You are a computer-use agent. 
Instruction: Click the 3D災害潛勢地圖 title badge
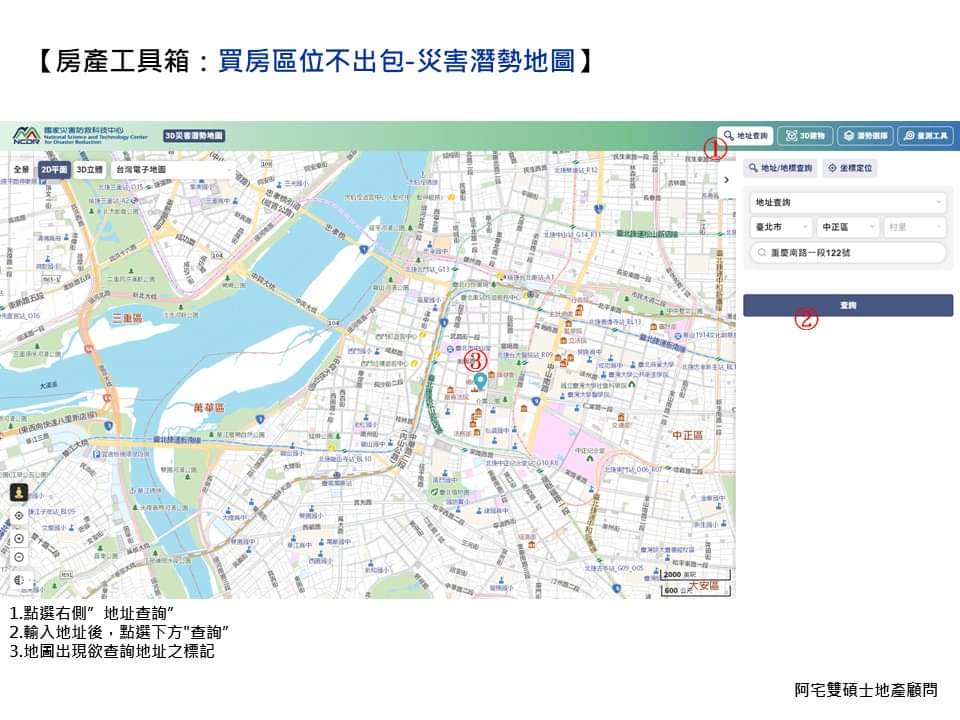[x=194, y=135]
